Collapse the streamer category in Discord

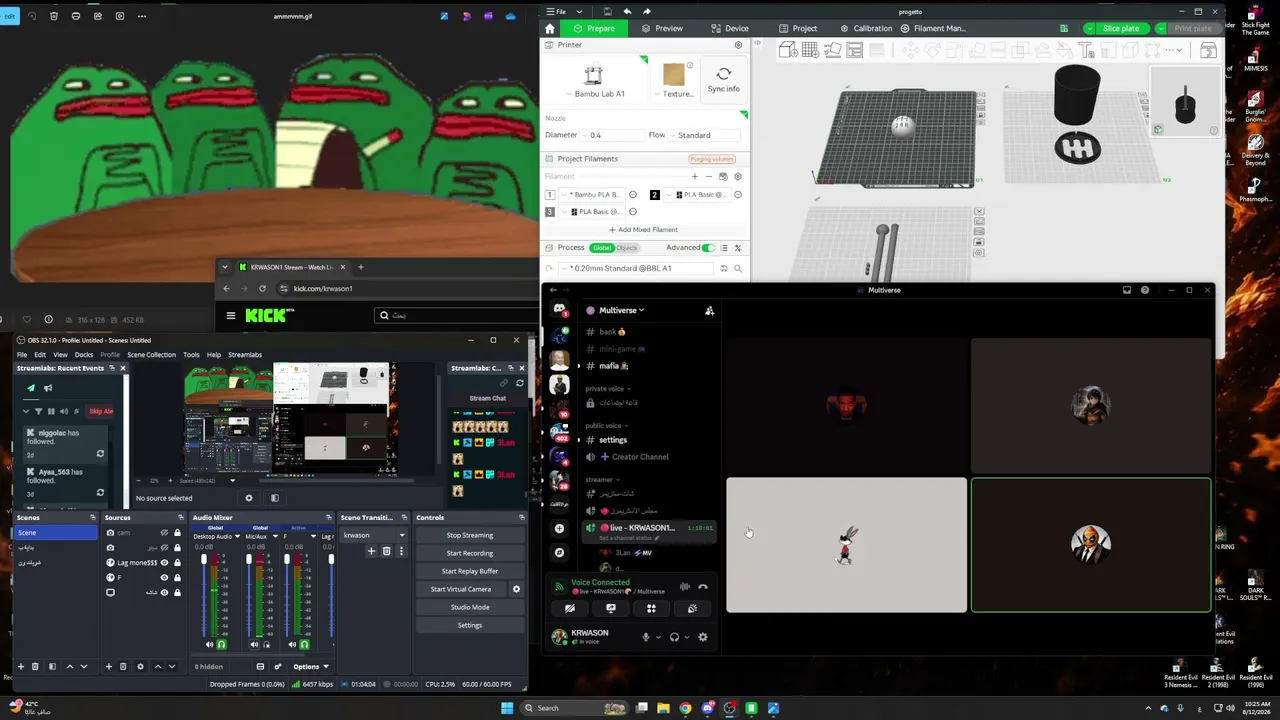coord(601,479)
